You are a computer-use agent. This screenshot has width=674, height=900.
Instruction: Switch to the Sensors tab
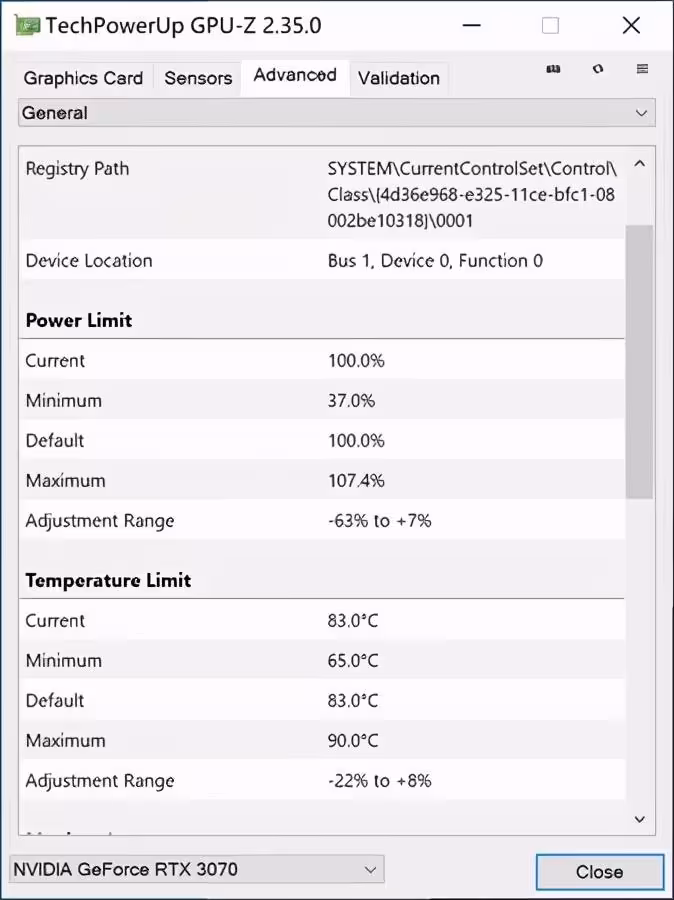198,78
